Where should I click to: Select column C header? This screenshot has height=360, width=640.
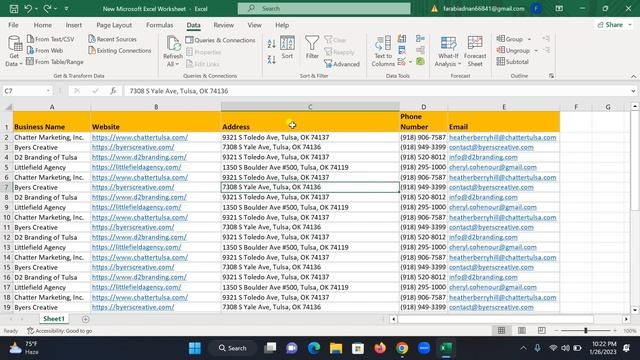pyautogui.click(x=310, y=107)
